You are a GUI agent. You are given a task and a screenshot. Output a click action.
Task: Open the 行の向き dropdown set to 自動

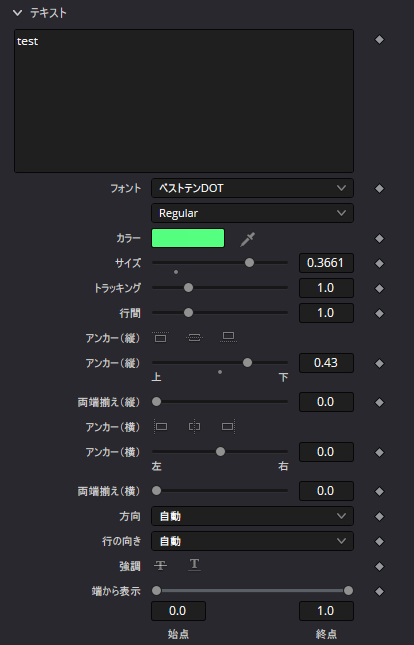pos(252,541)
